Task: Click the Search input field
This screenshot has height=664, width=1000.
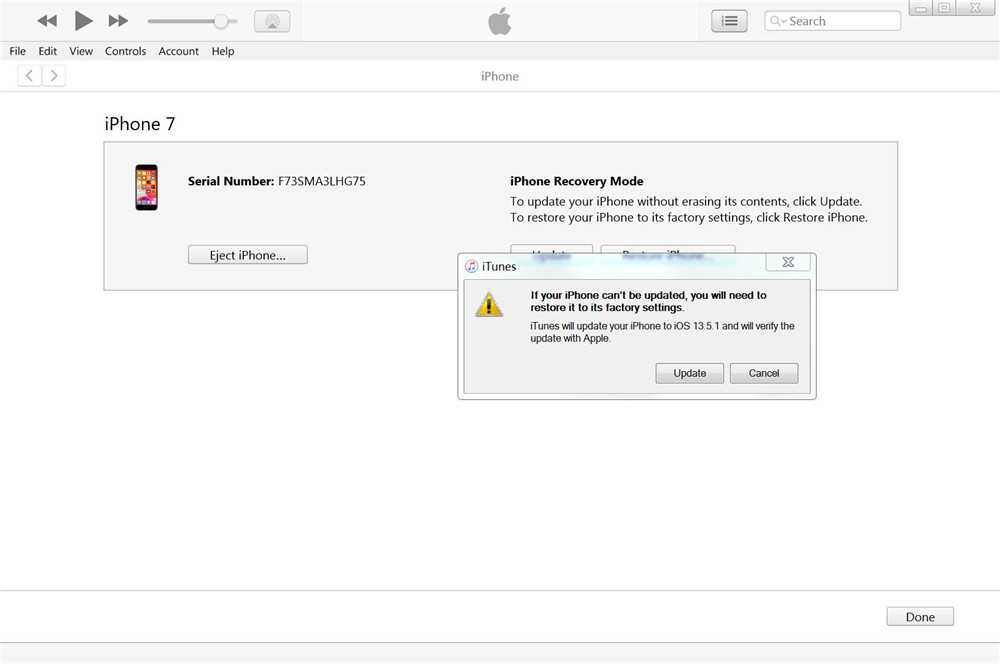Action: point(840,21)
